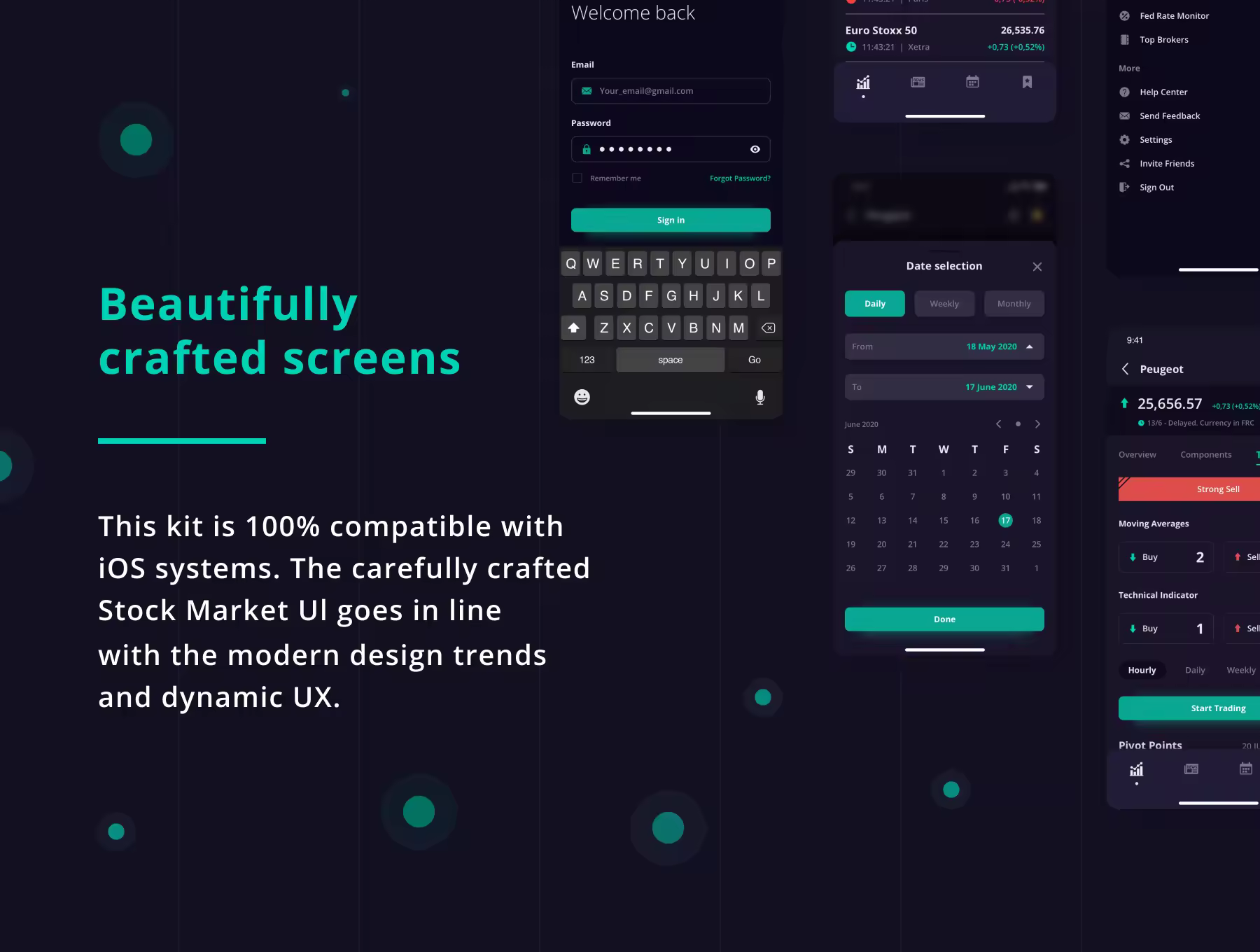1260x952 pixels.
Task: Open Invite Friends menu entry
Action: [x=1167, y=164]
